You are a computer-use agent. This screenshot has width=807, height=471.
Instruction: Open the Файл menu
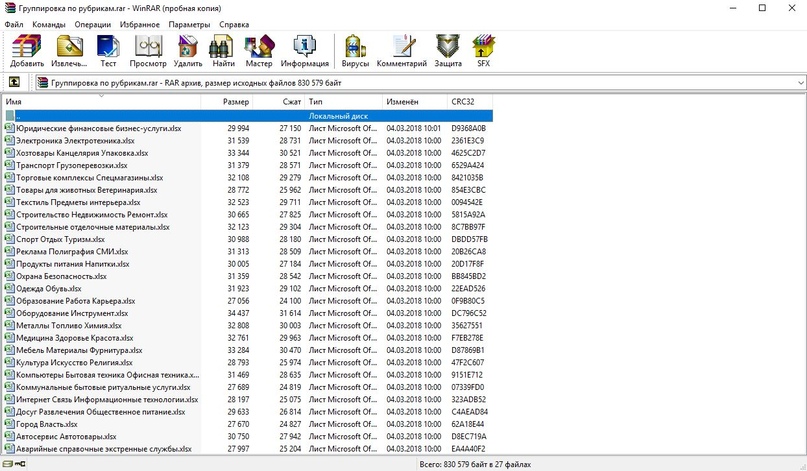point(14,23)
